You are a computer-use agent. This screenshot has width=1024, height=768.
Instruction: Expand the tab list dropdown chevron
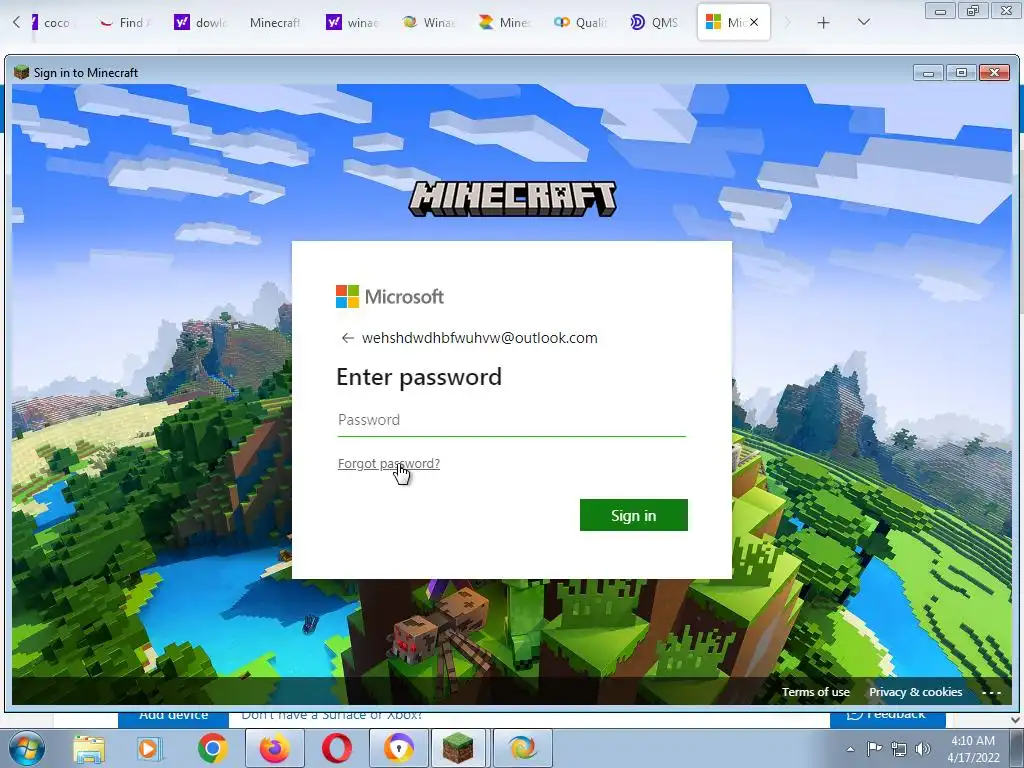pyautogui.click(x=863, y=22)
